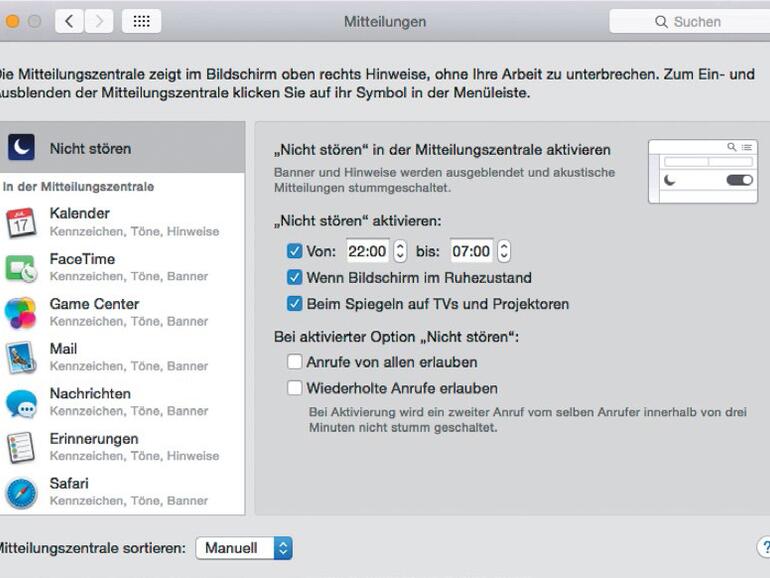Select the Mail row label
Screen dimensions: 770x578
pos(63,349)
